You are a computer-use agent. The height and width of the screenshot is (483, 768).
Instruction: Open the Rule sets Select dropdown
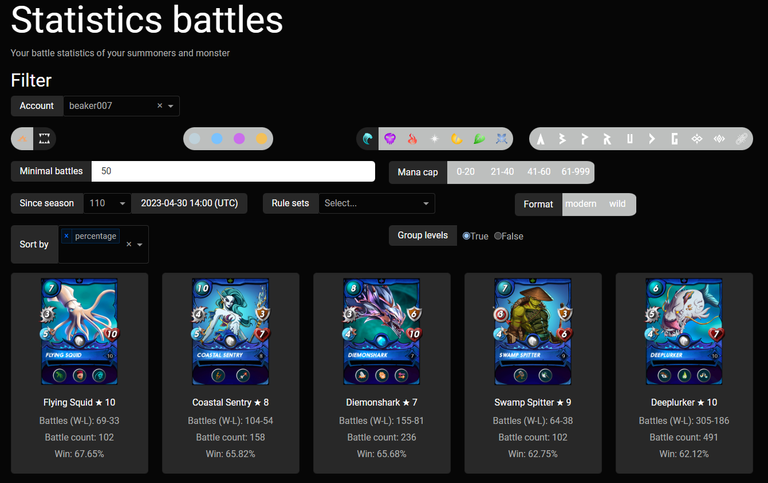tap(377, 203)
